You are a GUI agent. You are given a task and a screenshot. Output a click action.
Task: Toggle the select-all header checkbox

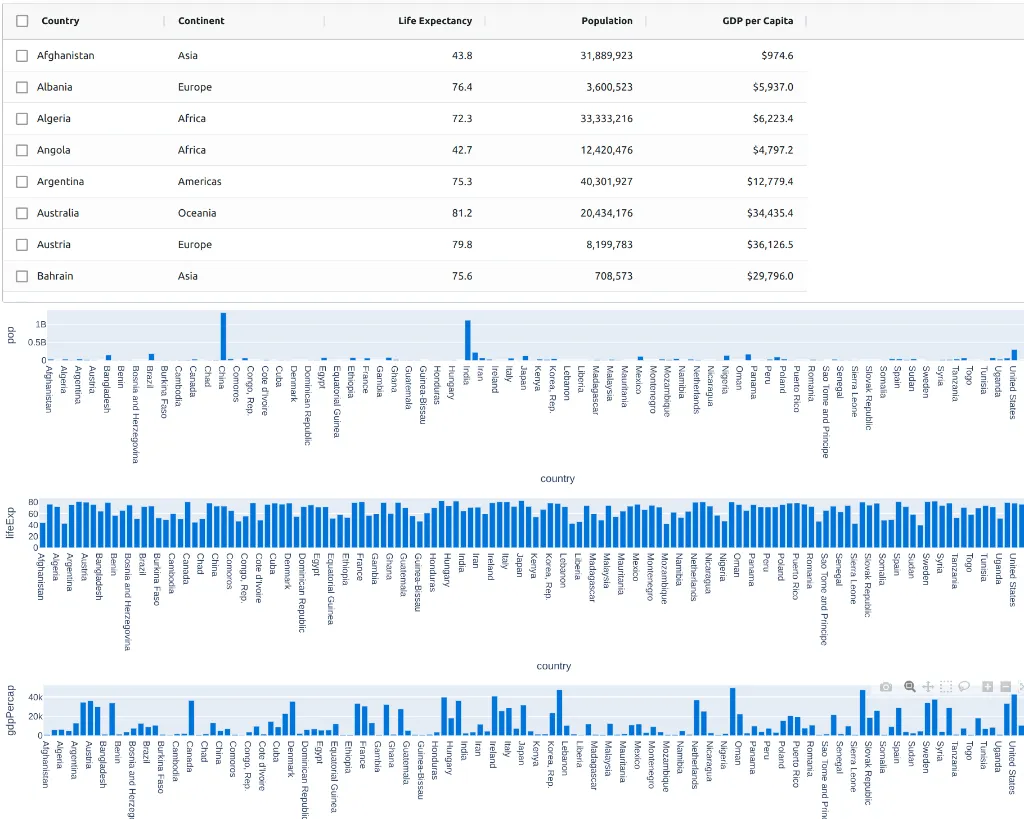coord(22,21)
